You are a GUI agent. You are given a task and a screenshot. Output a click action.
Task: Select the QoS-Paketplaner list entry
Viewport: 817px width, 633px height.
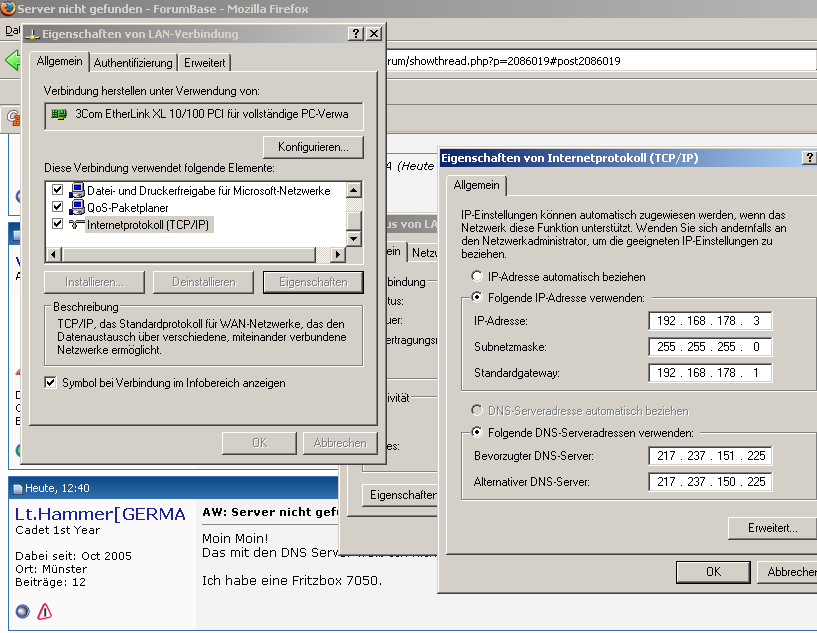tap(128, 207)
